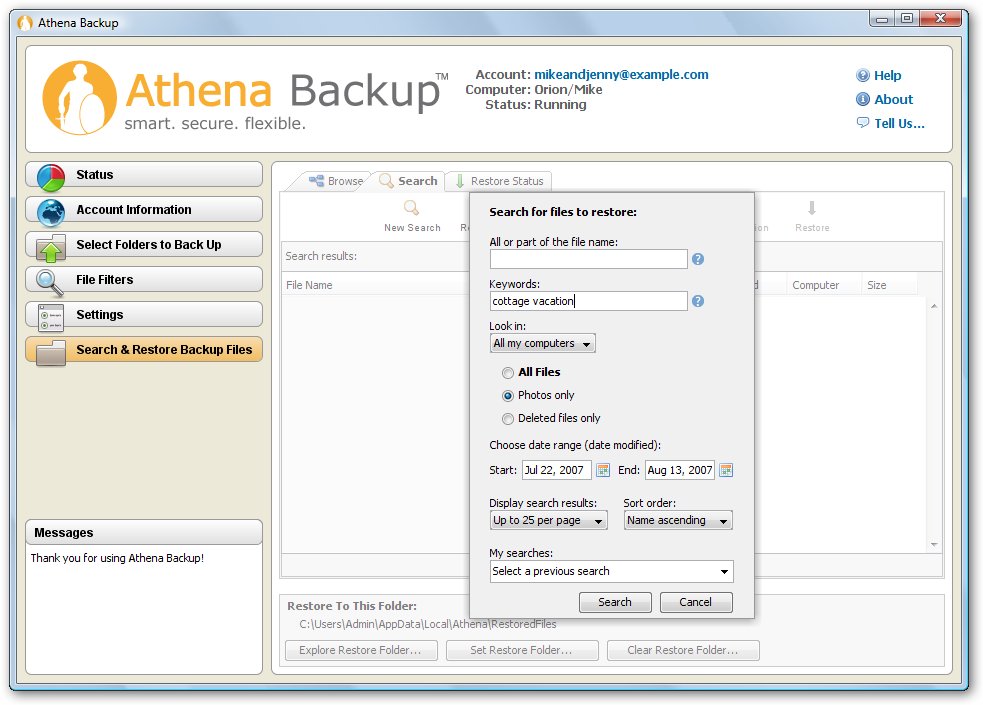This screenshot has height=705, width=983.
Task: Select the Photos only radio option
Action: pos(509,395)
